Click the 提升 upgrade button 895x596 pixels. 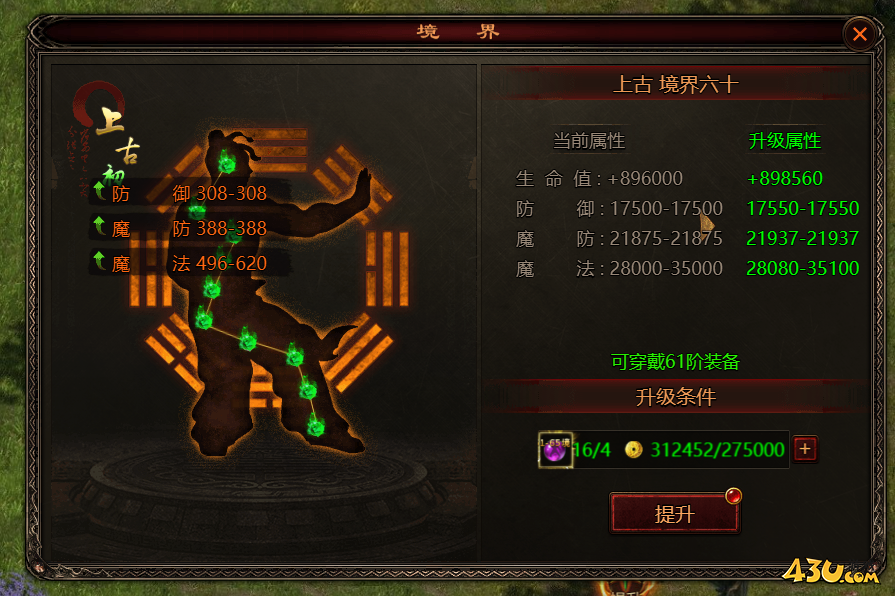675,513
